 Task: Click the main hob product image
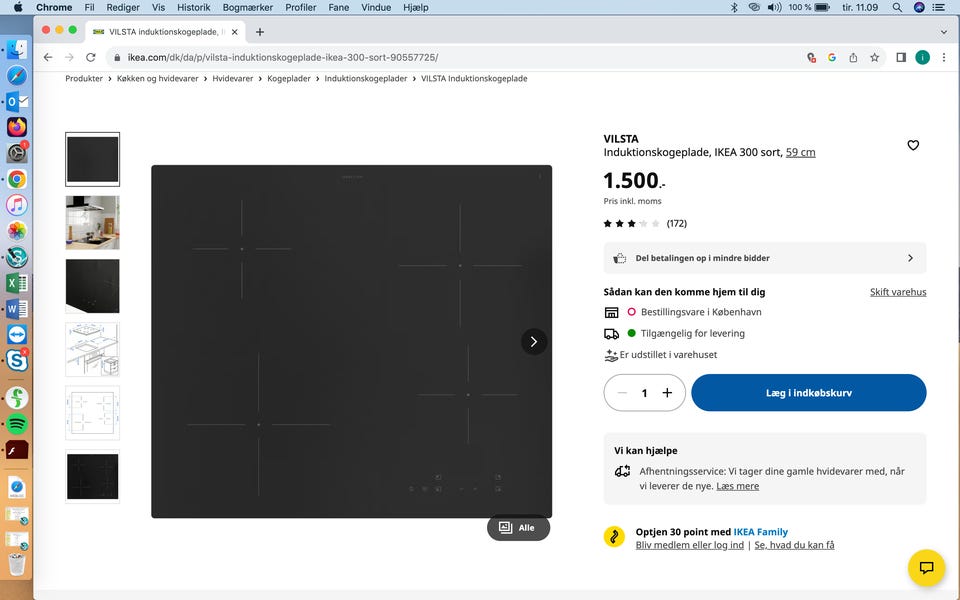(351, 341)
